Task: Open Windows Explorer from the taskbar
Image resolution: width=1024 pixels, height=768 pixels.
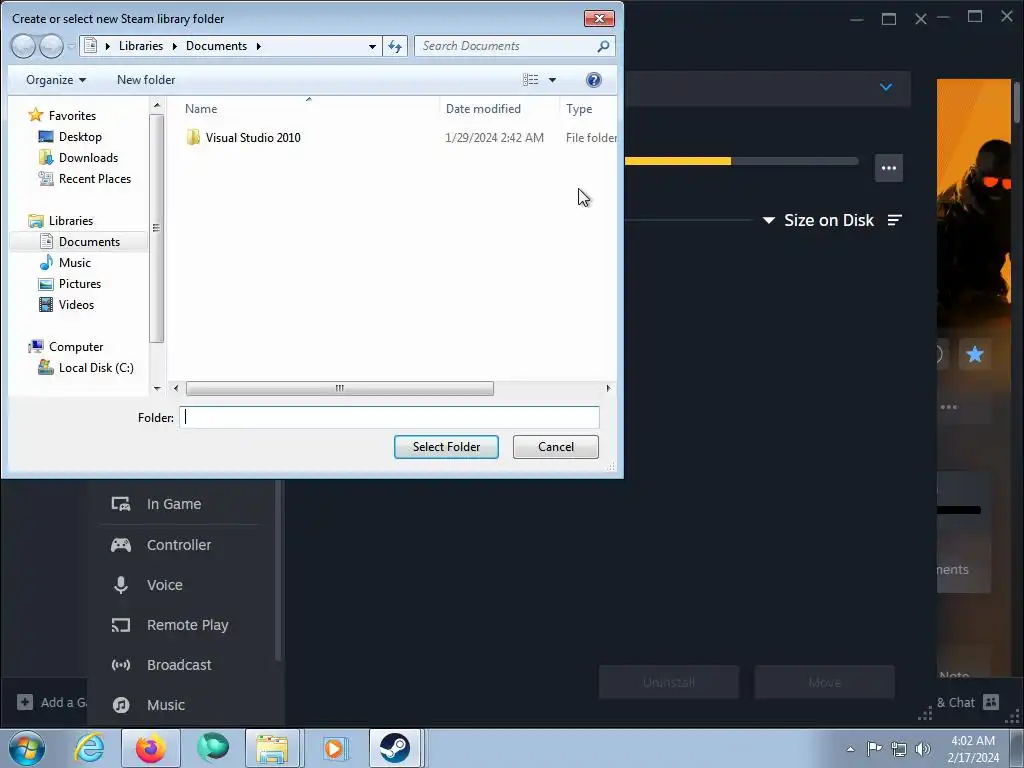Action: [272, 748]
